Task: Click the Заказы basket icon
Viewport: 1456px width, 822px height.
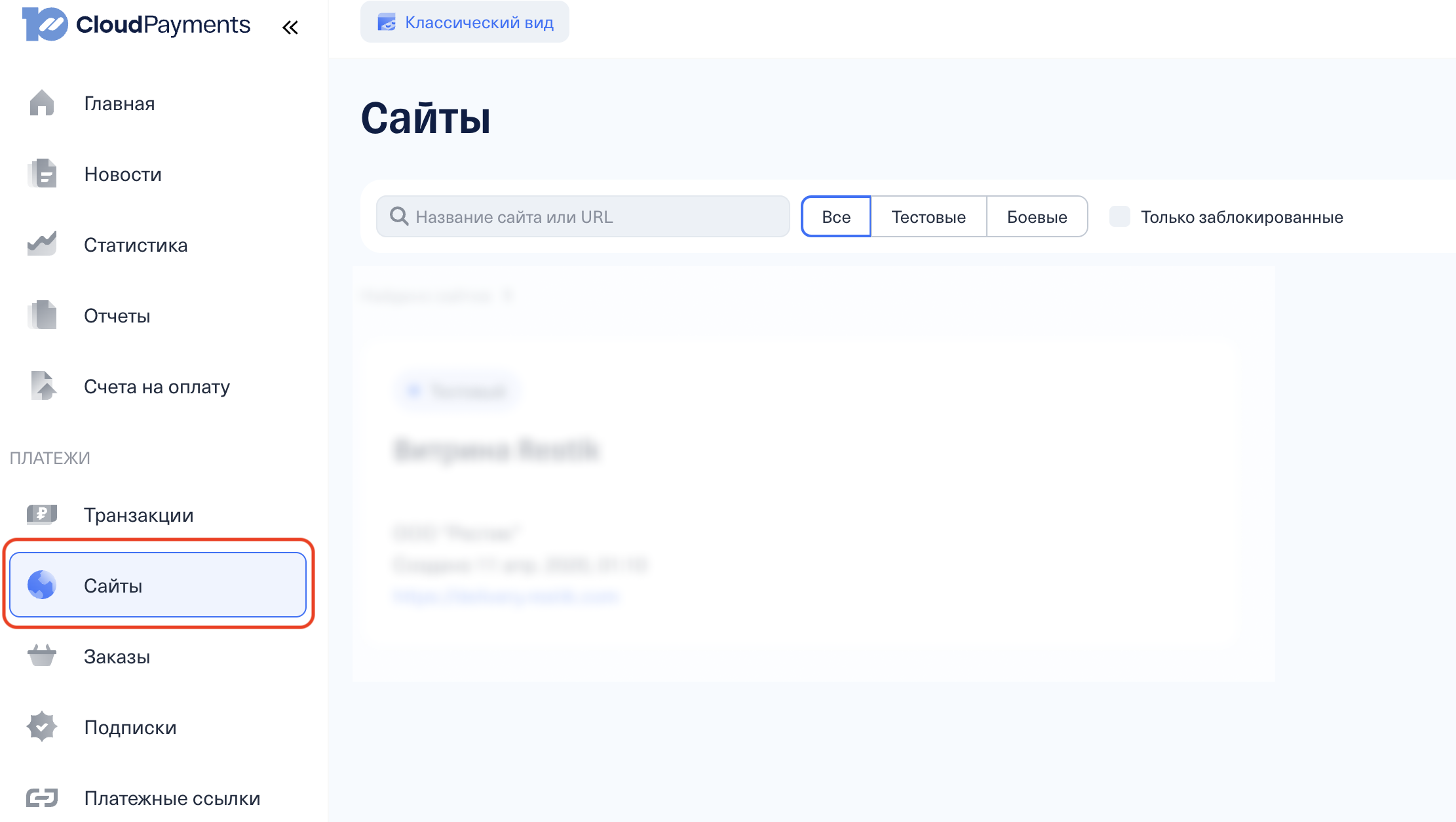Action: pyautogui.click(x=42, y=656)
